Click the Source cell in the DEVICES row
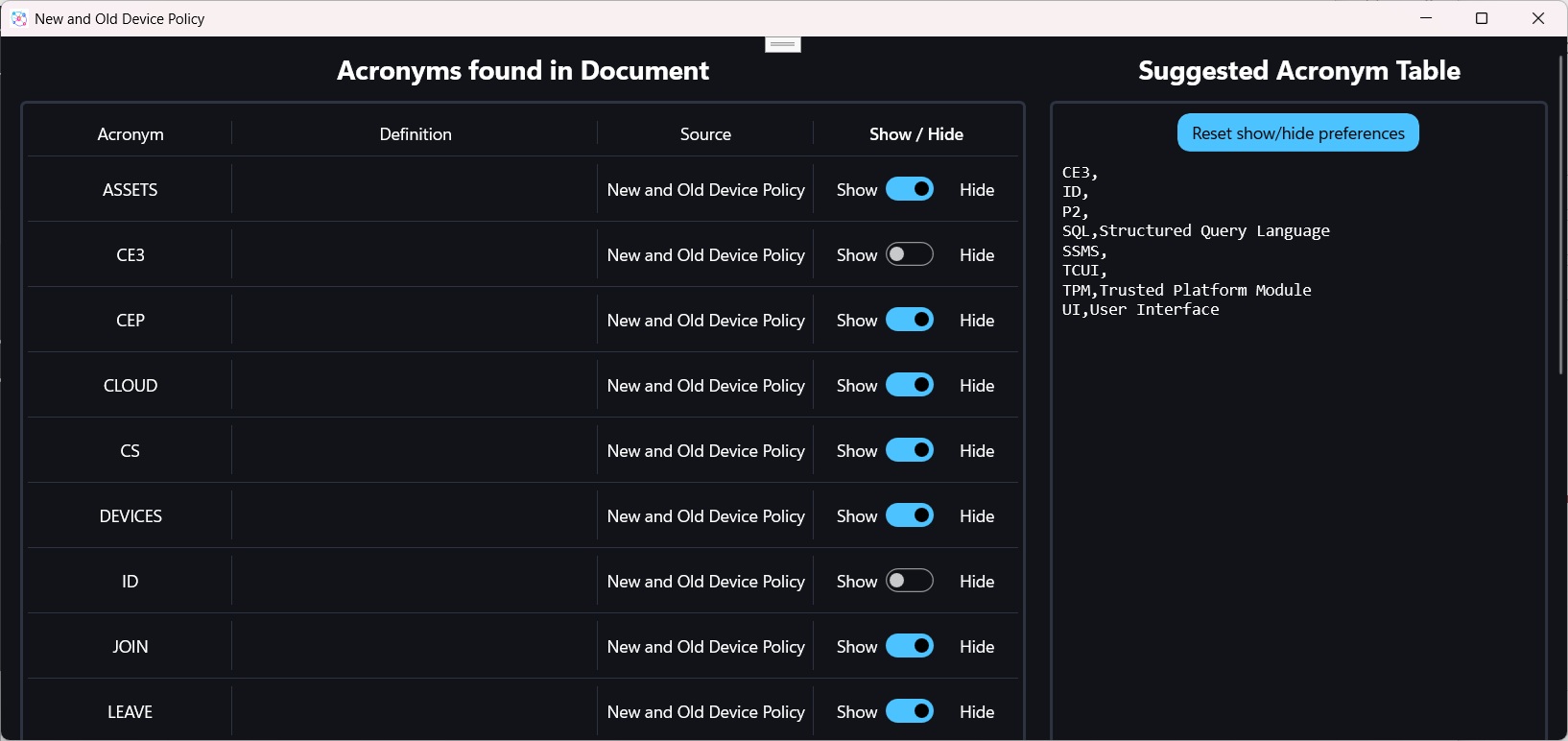 click(706, 516)
